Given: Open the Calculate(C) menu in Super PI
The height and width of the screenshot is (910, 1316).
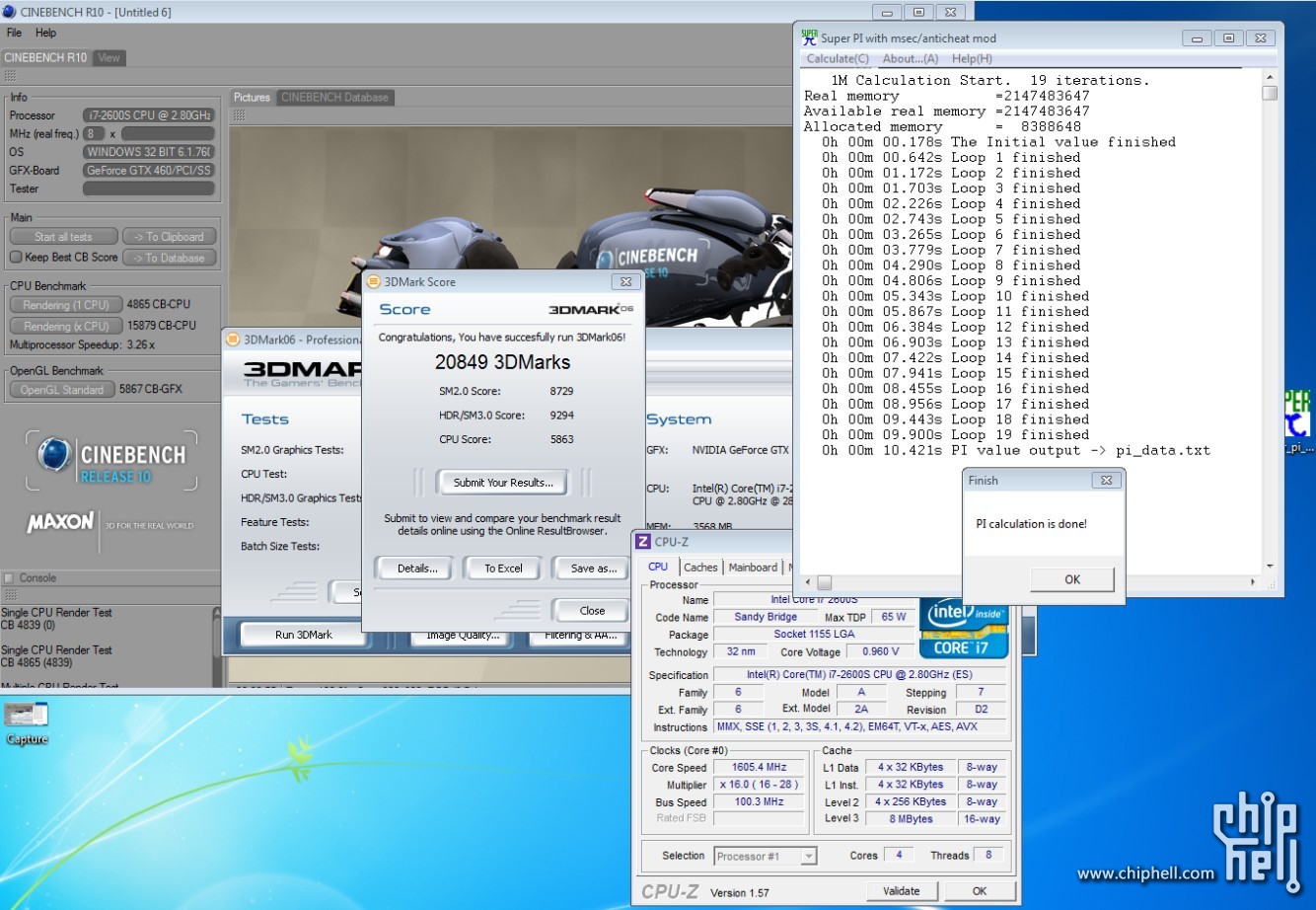Looking at the screenshot, I should click(838, 59).
